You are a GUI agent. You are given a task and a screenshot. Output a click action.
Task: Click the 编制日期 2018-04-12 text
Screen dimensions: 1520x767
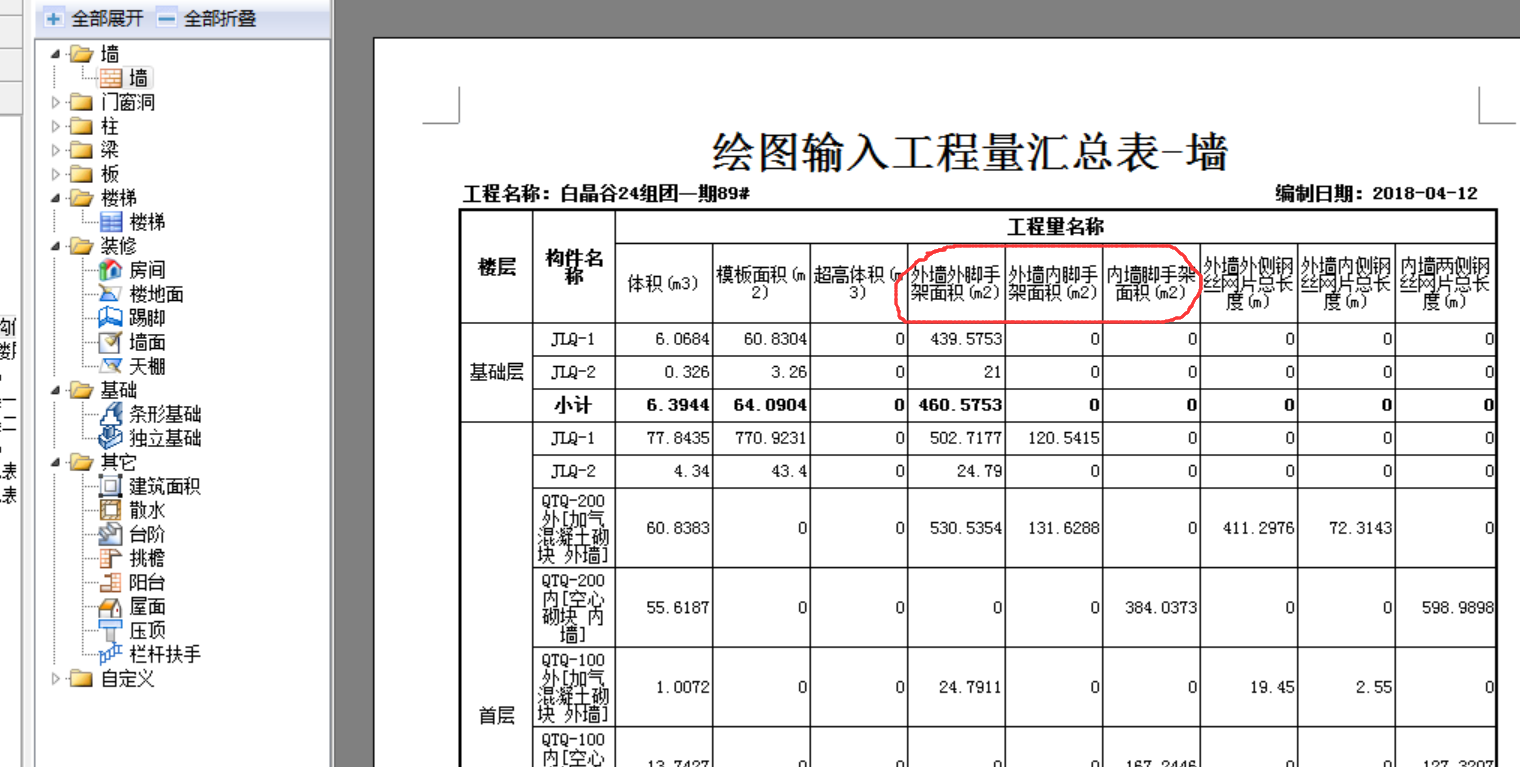point(1376,194)
